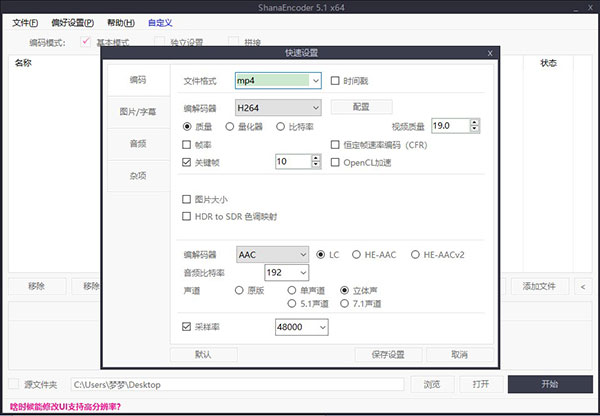Click the 打开 button
The width and height of the screenshot is (600, 416).
tap(481, 384)
